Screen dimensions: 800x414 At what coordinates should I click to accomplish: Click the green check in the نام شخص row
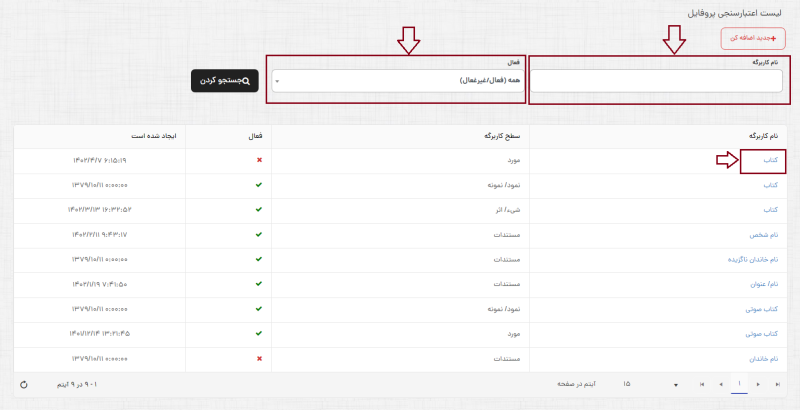pos(258,235)
